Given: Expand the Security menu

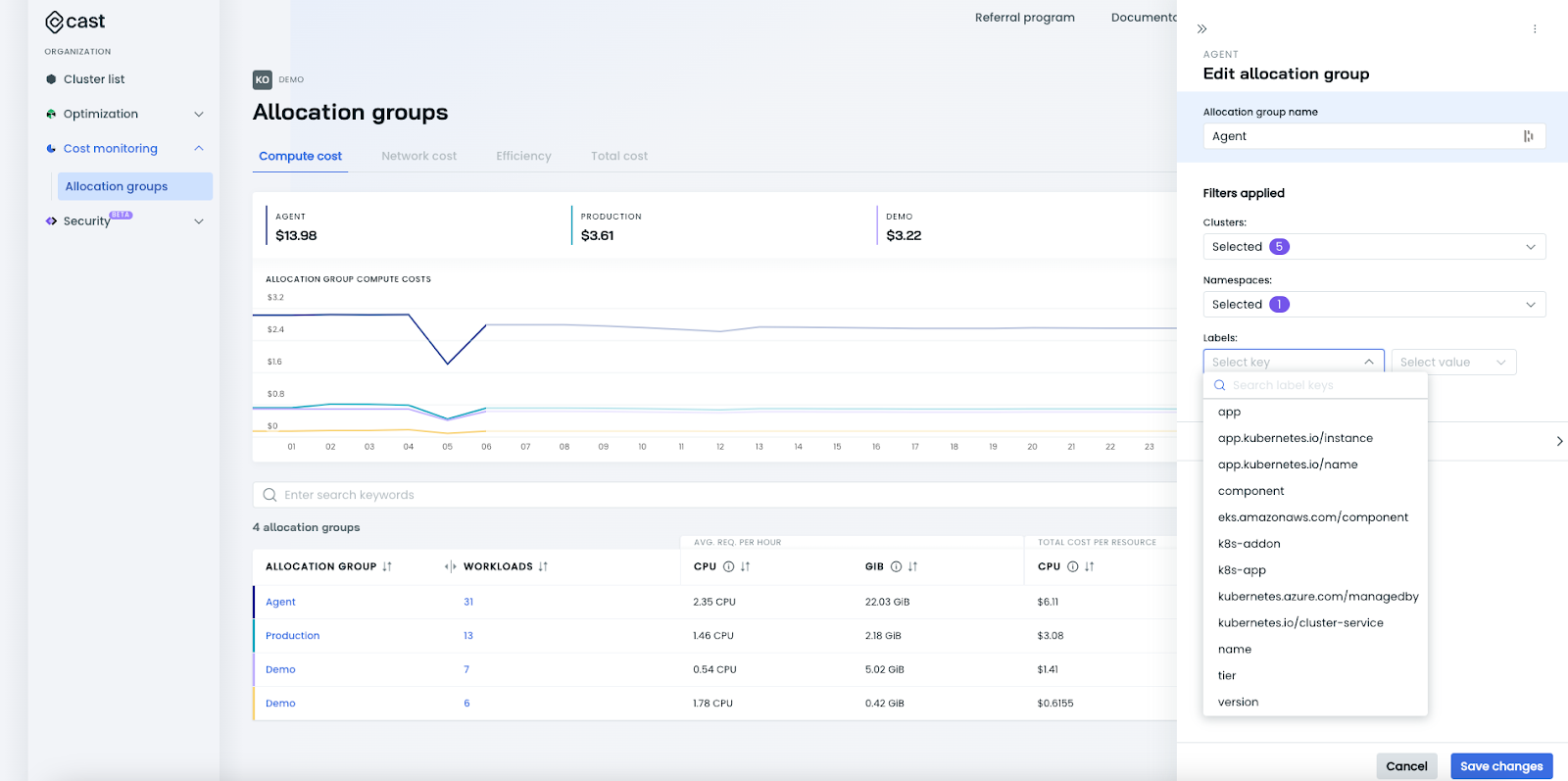Looking at the screenshot, I should tap(199, 221).
